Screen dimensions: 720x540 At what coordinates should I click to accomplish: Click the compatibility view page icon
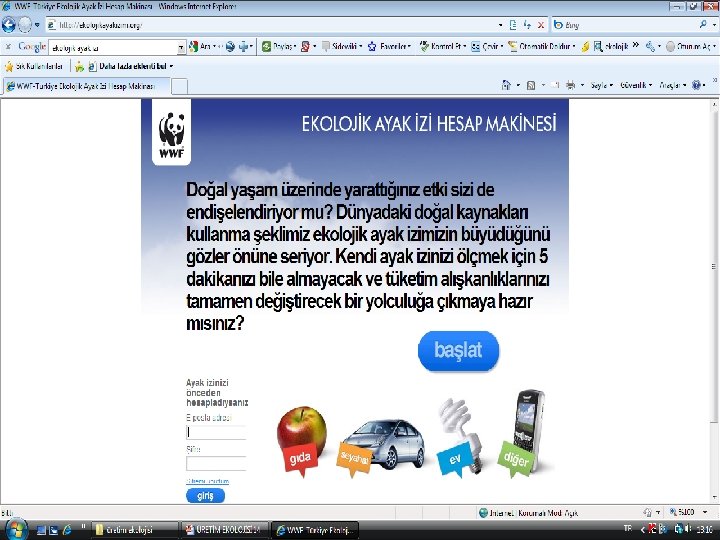tap(513, 25)
